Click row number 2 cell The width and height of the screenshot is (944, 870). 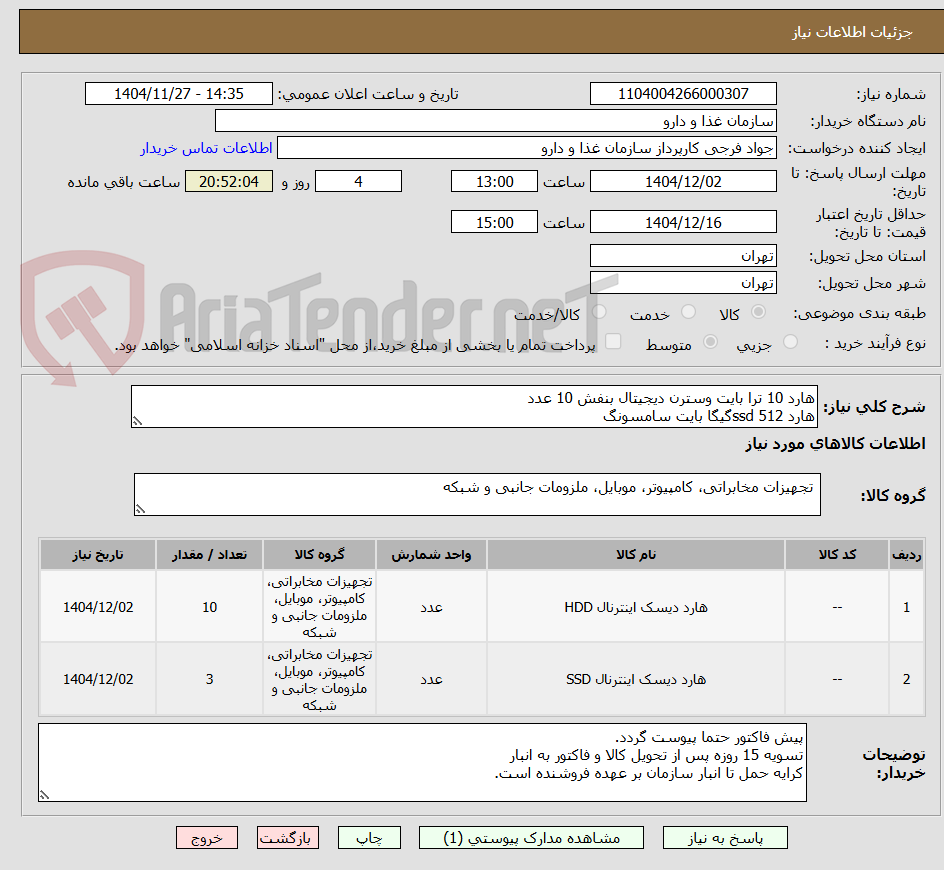click(x=906, y=679)
